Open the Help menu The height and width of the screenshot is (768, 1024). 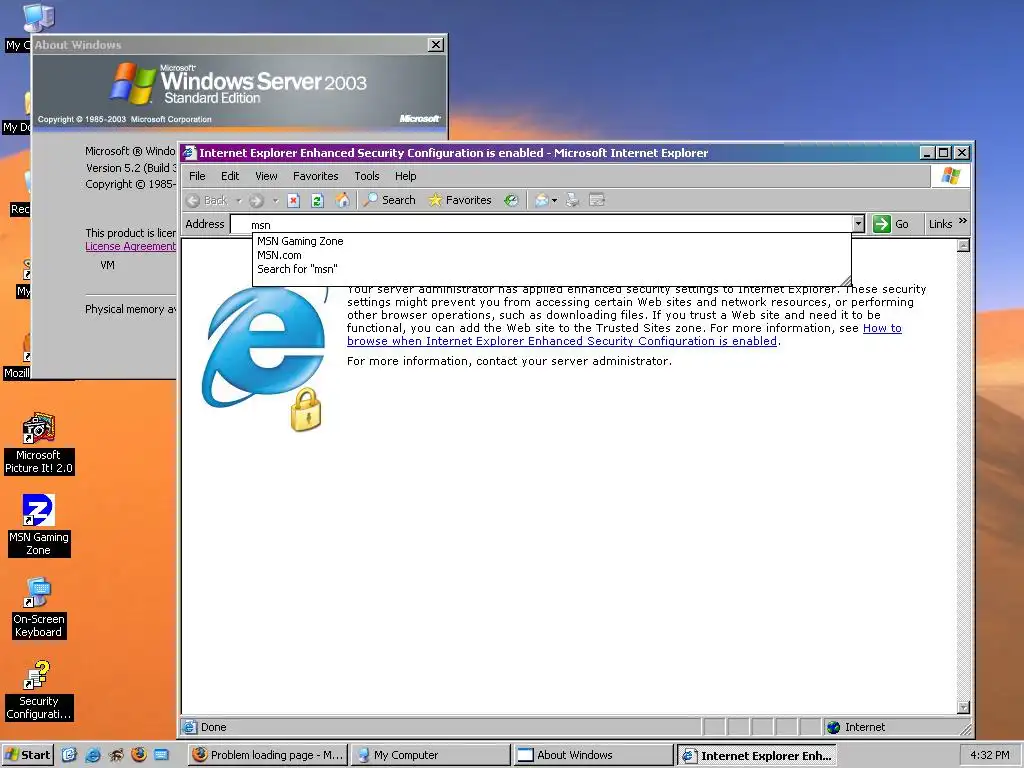pos(406,176)
